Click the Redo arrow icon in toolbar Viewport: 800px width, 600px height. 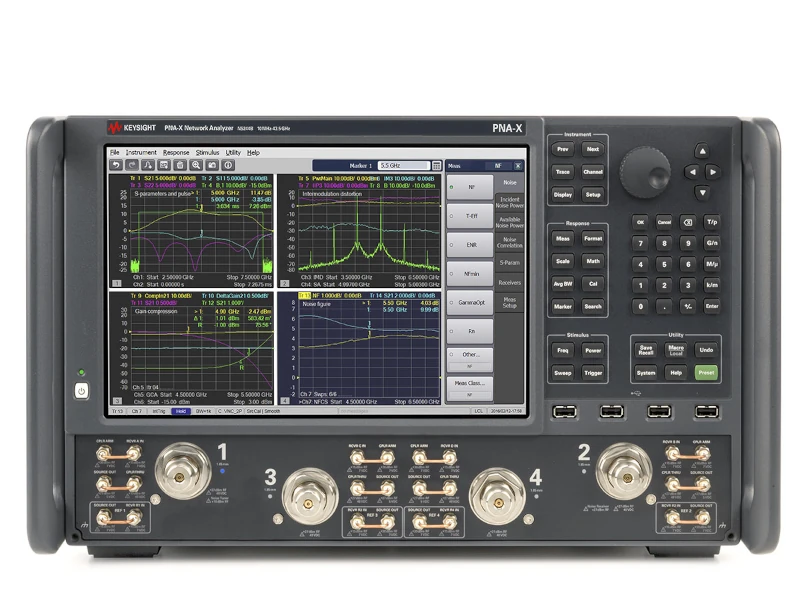[x=132, y=165]
